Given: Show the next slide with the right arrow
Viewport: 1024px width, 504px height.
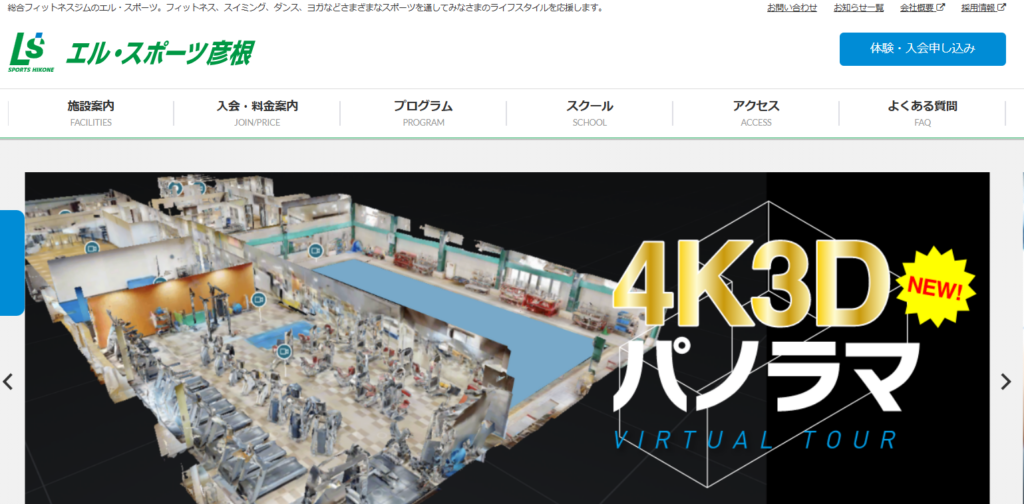Looking at the screenshot, I should [1006, 382].
